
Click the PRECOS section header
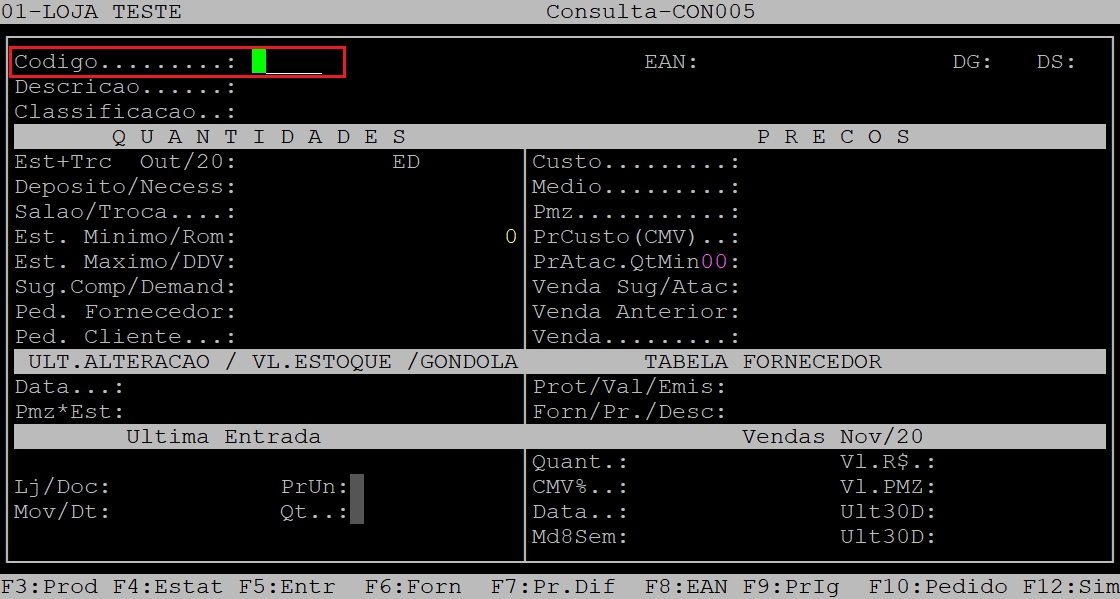coord(834,136)
